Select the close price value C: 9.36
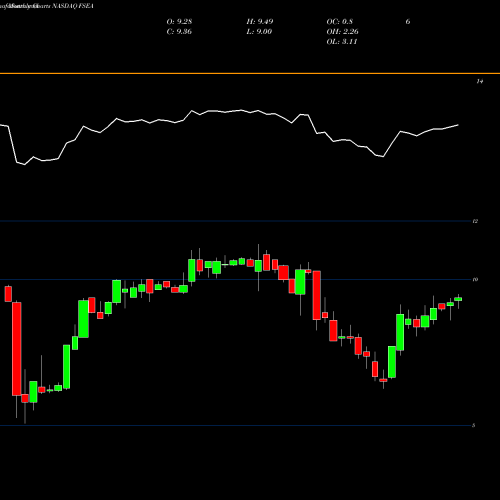 [179, 32]
